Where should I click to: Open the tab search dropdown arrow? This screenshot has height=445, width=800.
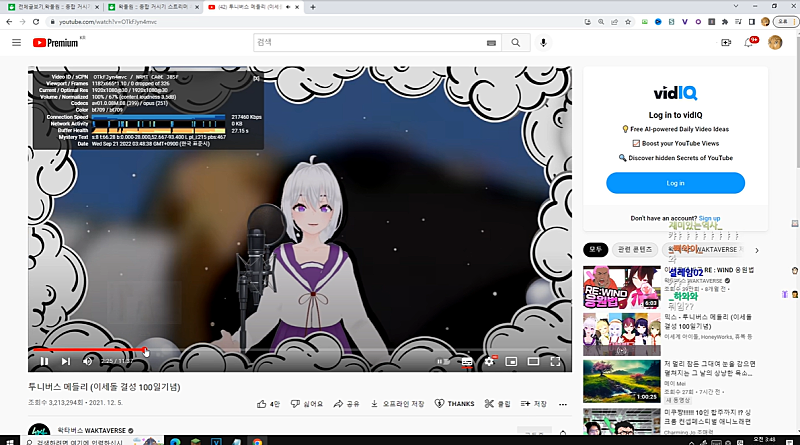735,6
